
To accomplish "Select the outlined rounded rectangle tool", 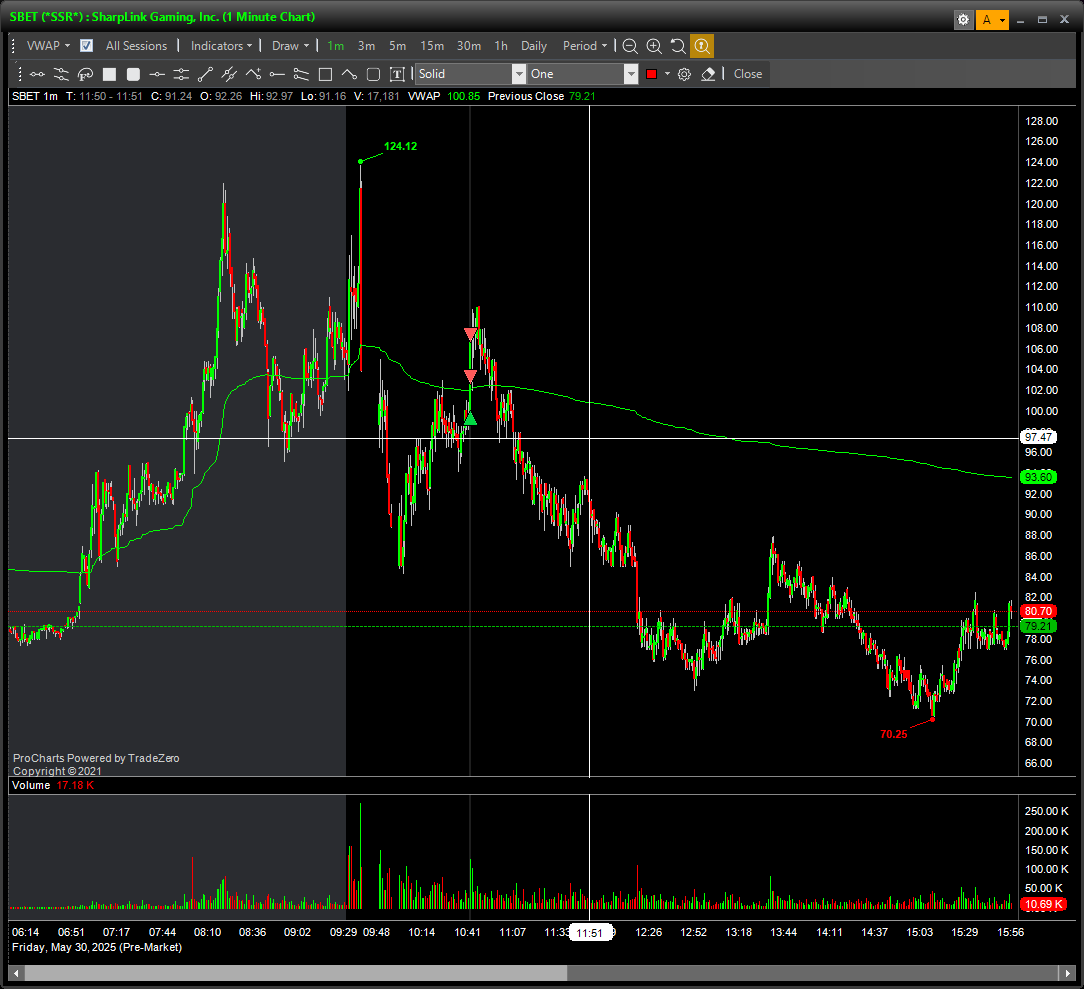I will coord(373,74).
